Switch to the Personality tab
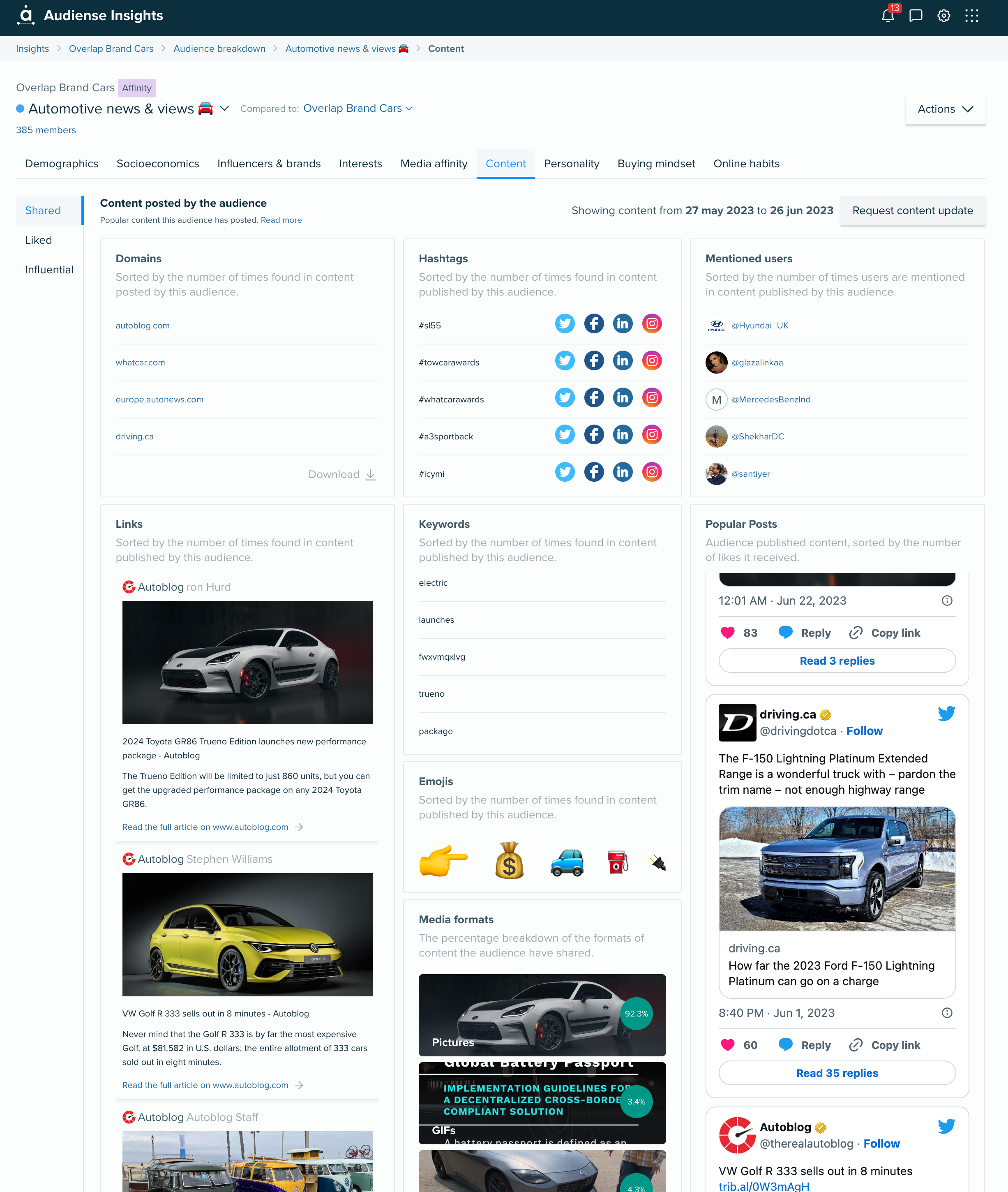1008x1192 pixels. click(571, 164)
